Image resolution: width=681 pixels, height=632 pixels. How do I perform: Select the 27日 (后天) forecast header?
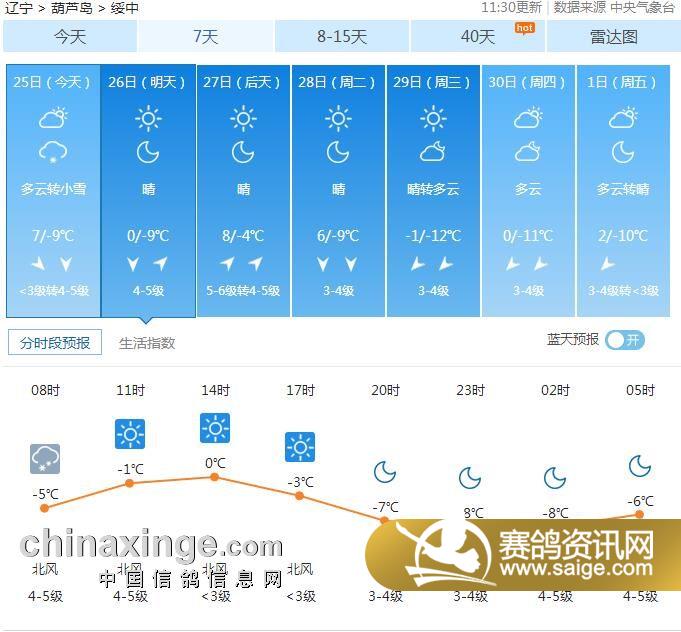(x=242, y=82)
